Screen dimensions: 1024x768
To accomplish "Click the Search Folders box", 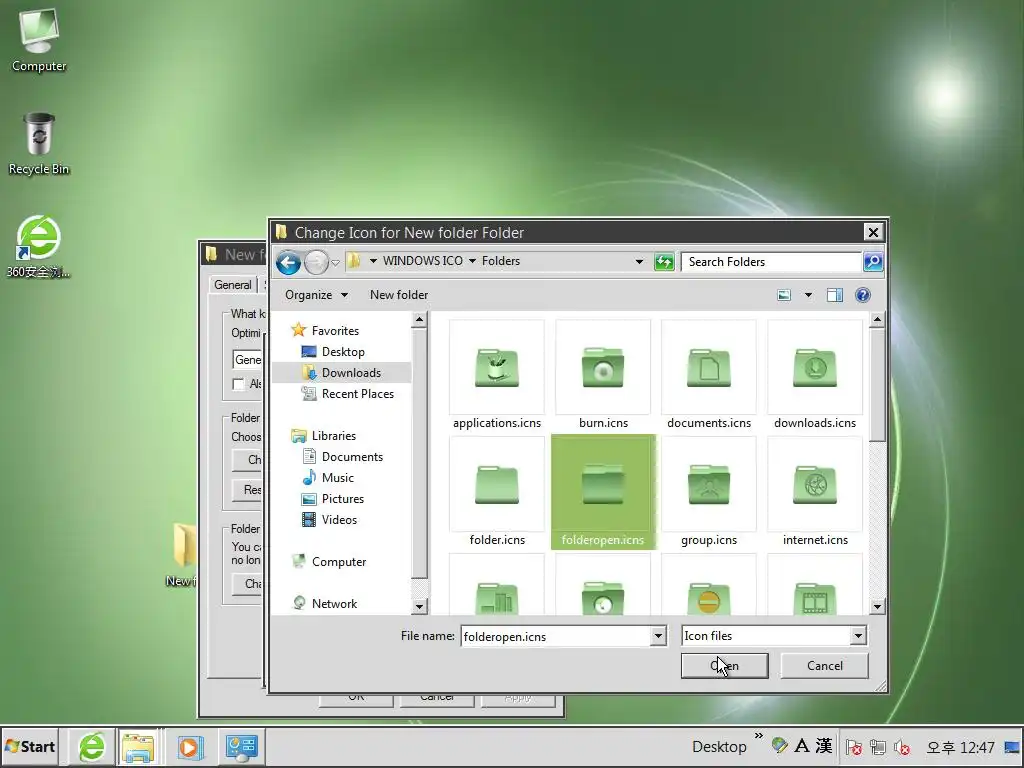I will click(x=771, y=262).
